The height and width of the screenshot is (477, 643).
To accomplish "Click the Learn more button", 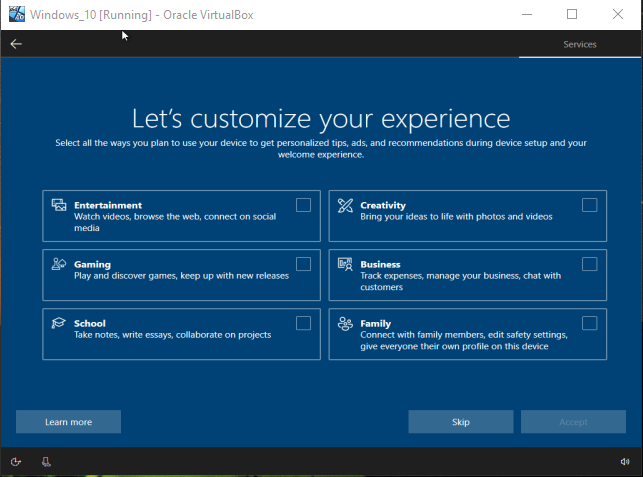I will coord(68,422).
